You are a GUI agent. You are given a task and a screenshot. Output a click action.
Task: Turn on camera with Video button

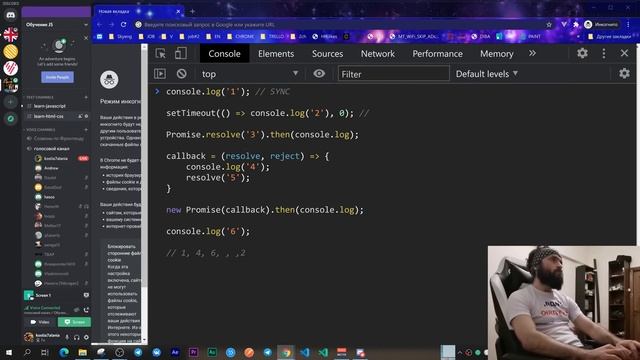coord(40,322)
